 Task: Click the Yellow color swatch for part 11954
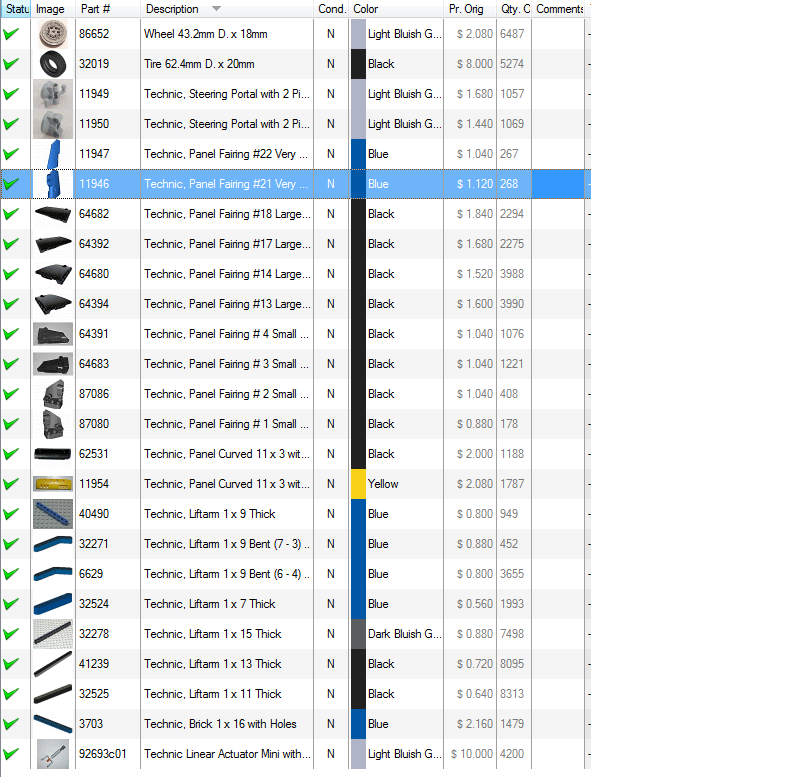[359, 484]
